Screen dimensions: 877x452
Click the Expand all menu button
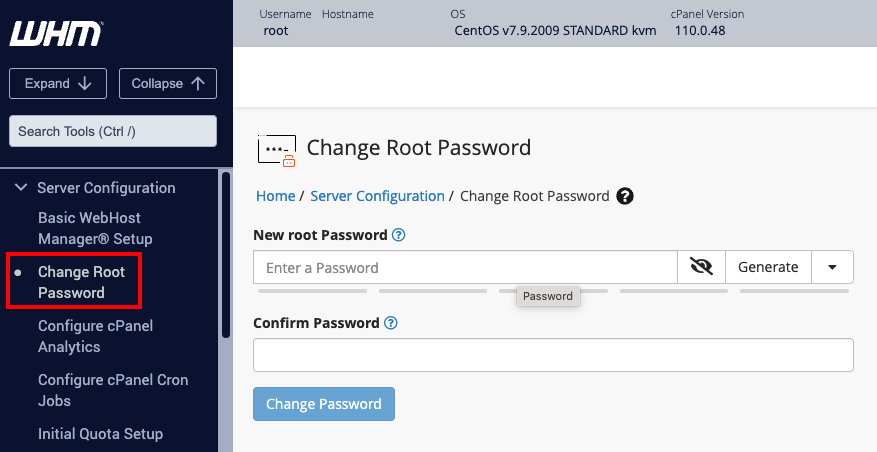point(58,84)
